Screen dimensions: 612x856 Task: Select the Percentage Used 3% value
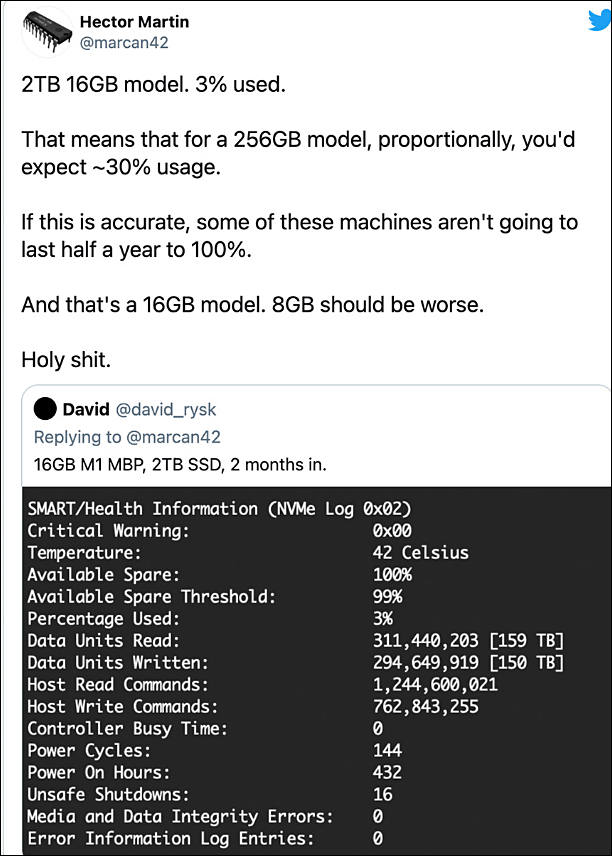point(383,619)
